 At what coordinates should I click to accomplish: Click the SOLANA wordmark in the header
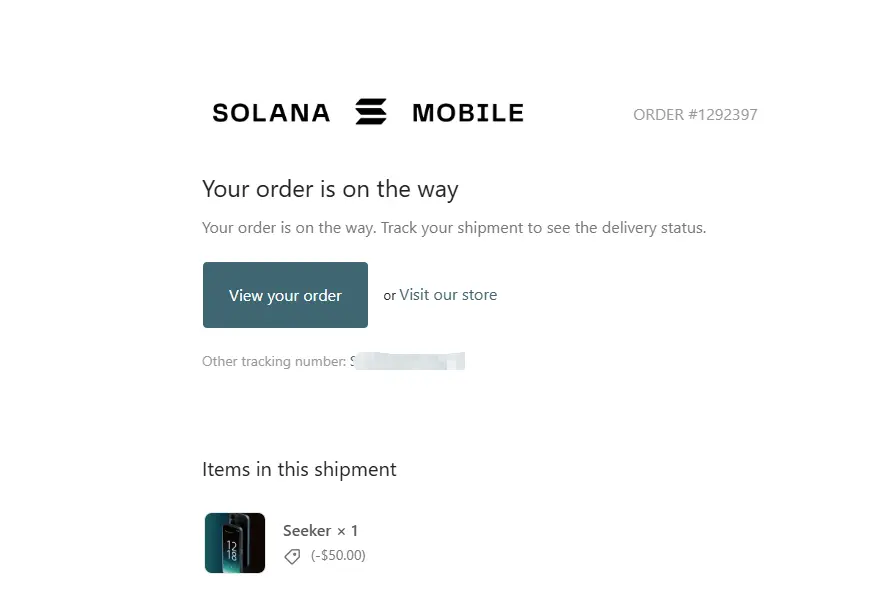tap(271, 113)
